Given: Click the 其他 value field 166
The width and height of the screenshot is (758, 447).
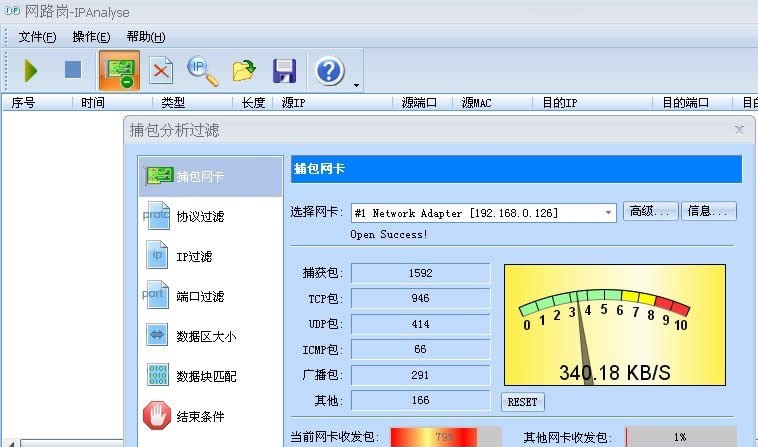Looking at the screenshot, I should coord(421,400).
